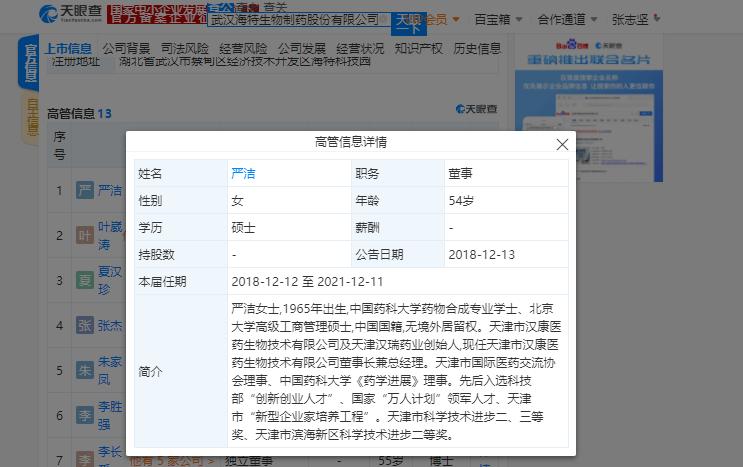
Task: Expand the 合作通道 dropdown
Action: [x=567, y=19]
